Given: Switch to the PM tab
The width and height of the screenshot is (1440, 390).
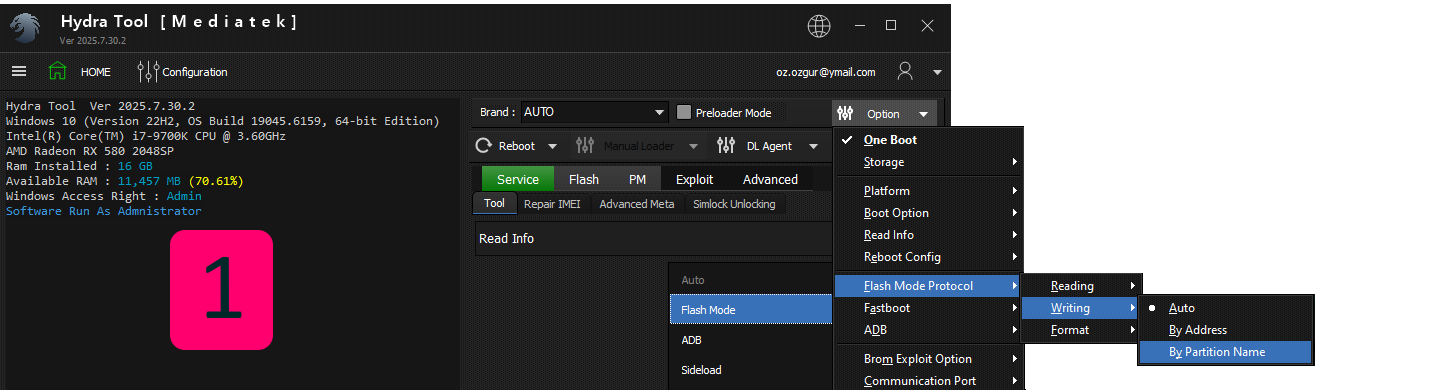Looking at the screenshot, I should pos(637,179).
